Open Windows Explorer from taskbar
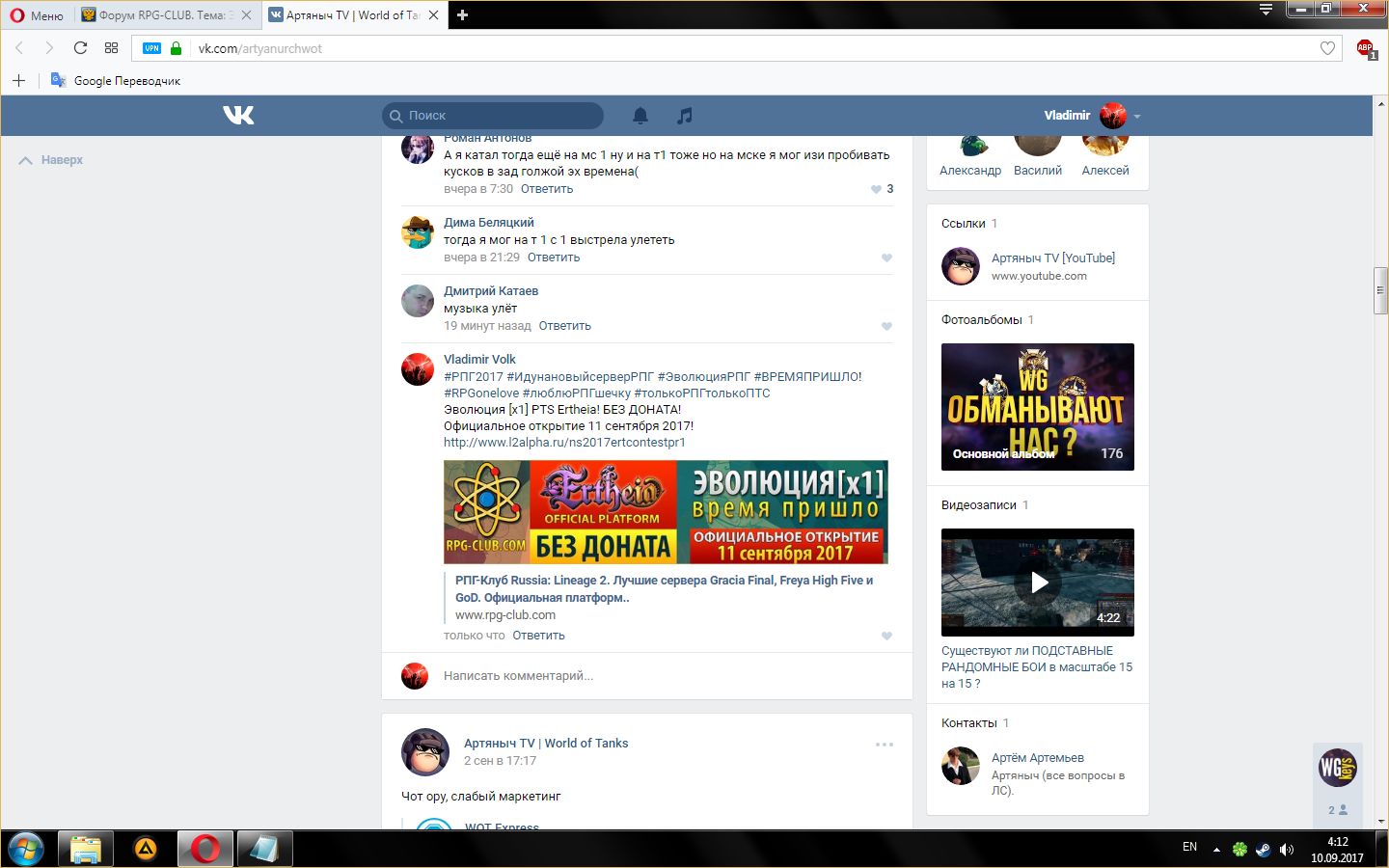The image size is (1389, 868). [86, 850]
